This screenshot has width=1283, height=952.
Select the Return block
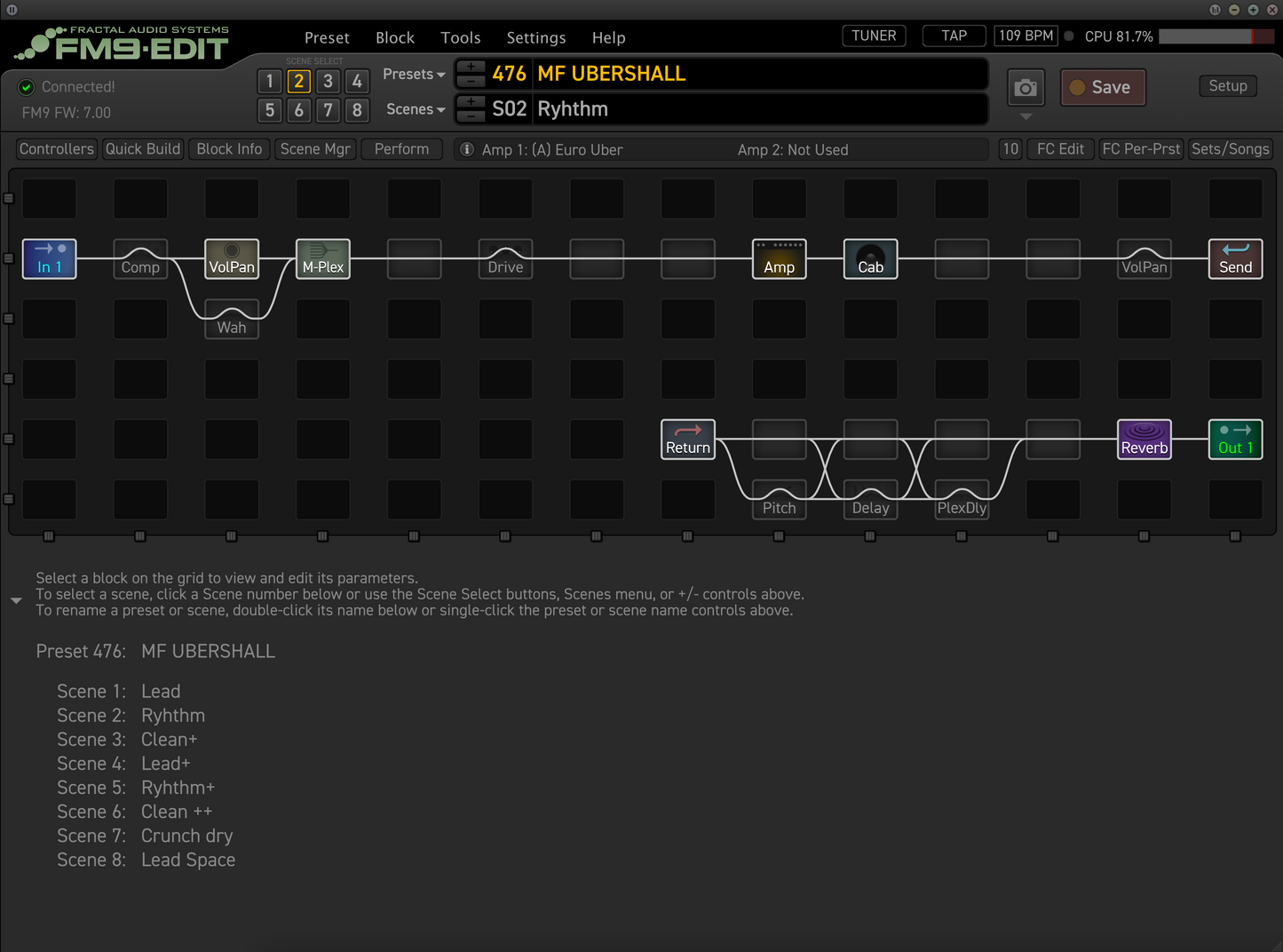point(688,440)
